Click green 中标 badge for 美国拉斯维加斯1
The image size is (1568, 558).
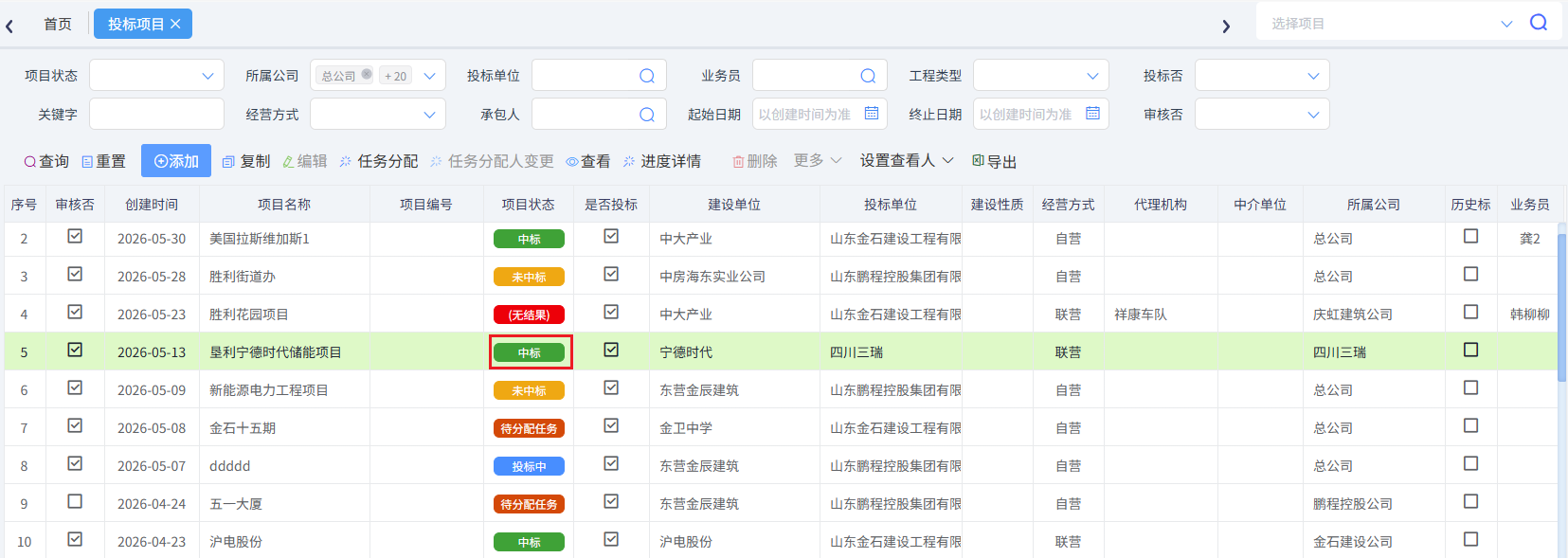529,239
